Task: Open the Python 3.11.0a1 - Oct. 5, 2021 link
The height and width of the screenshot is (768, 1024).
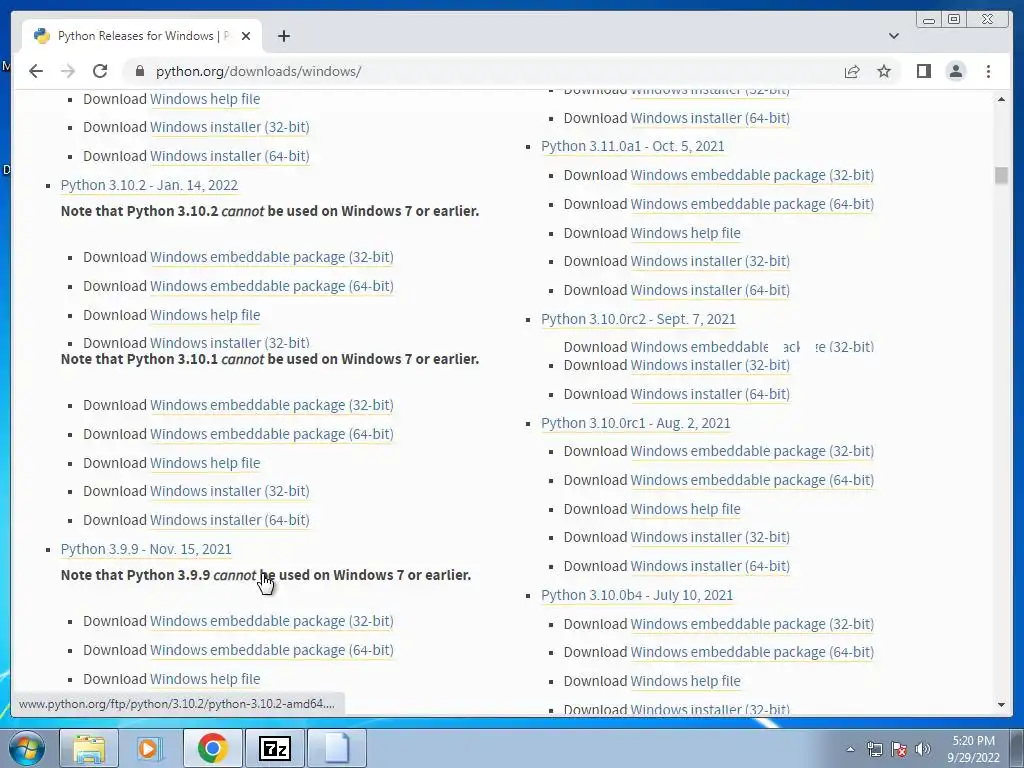Action: tap(633, 146)
